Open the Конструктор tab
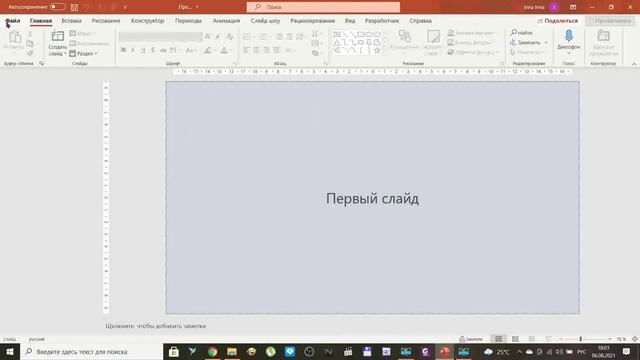This screenshot has height=360, width=640. tap(147, 21)
